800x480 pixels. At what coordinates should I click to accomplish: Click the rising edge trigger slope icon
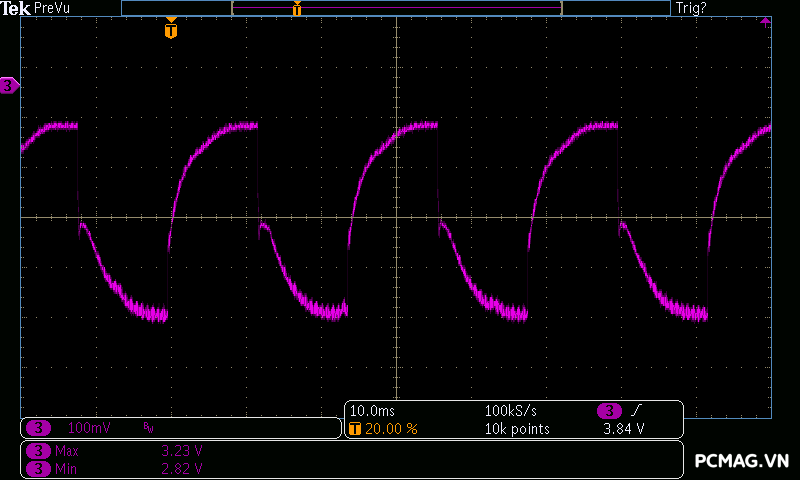636,410
